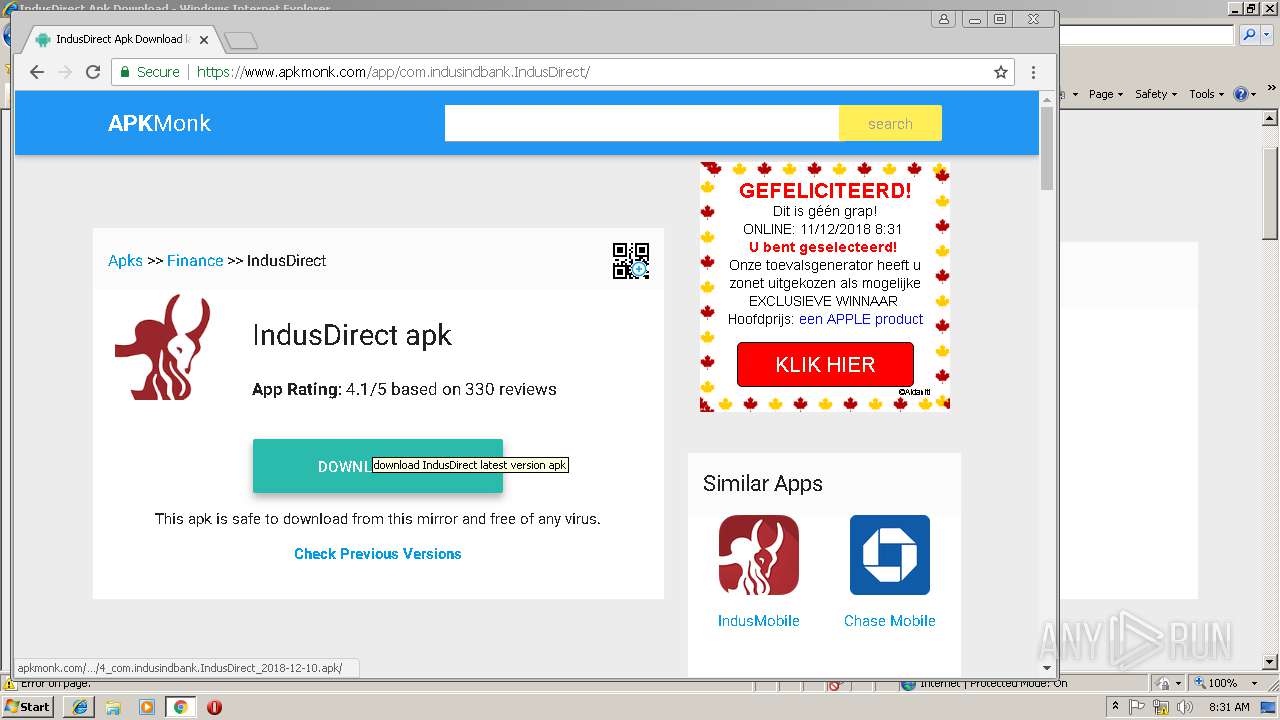Open Chrome three-dot menu
1280x720 pixels.
pos(1033,72)
